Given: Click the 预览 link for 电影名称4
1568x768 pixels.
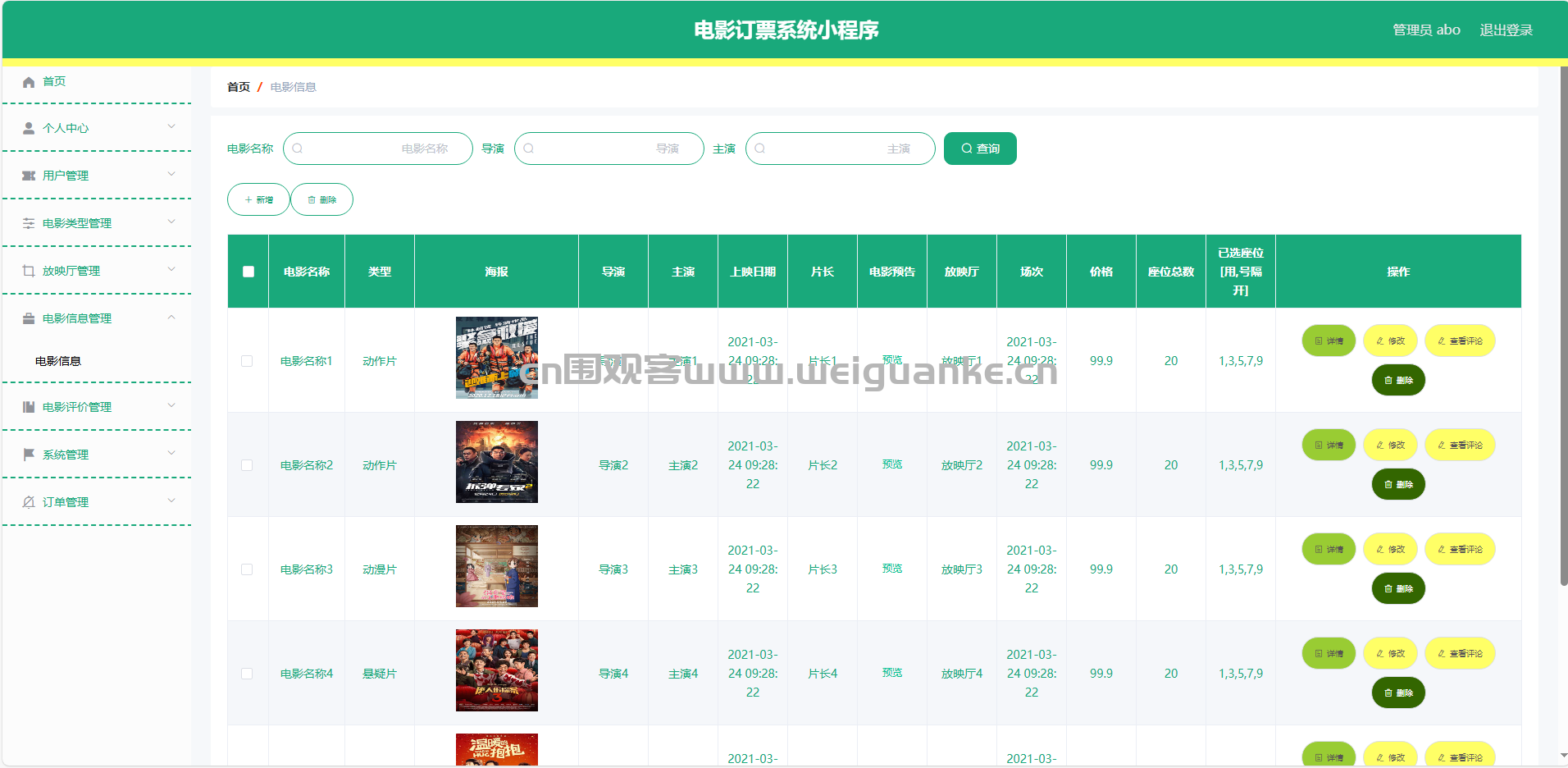Looking at the screenshot, I should (x=892, y=673).
